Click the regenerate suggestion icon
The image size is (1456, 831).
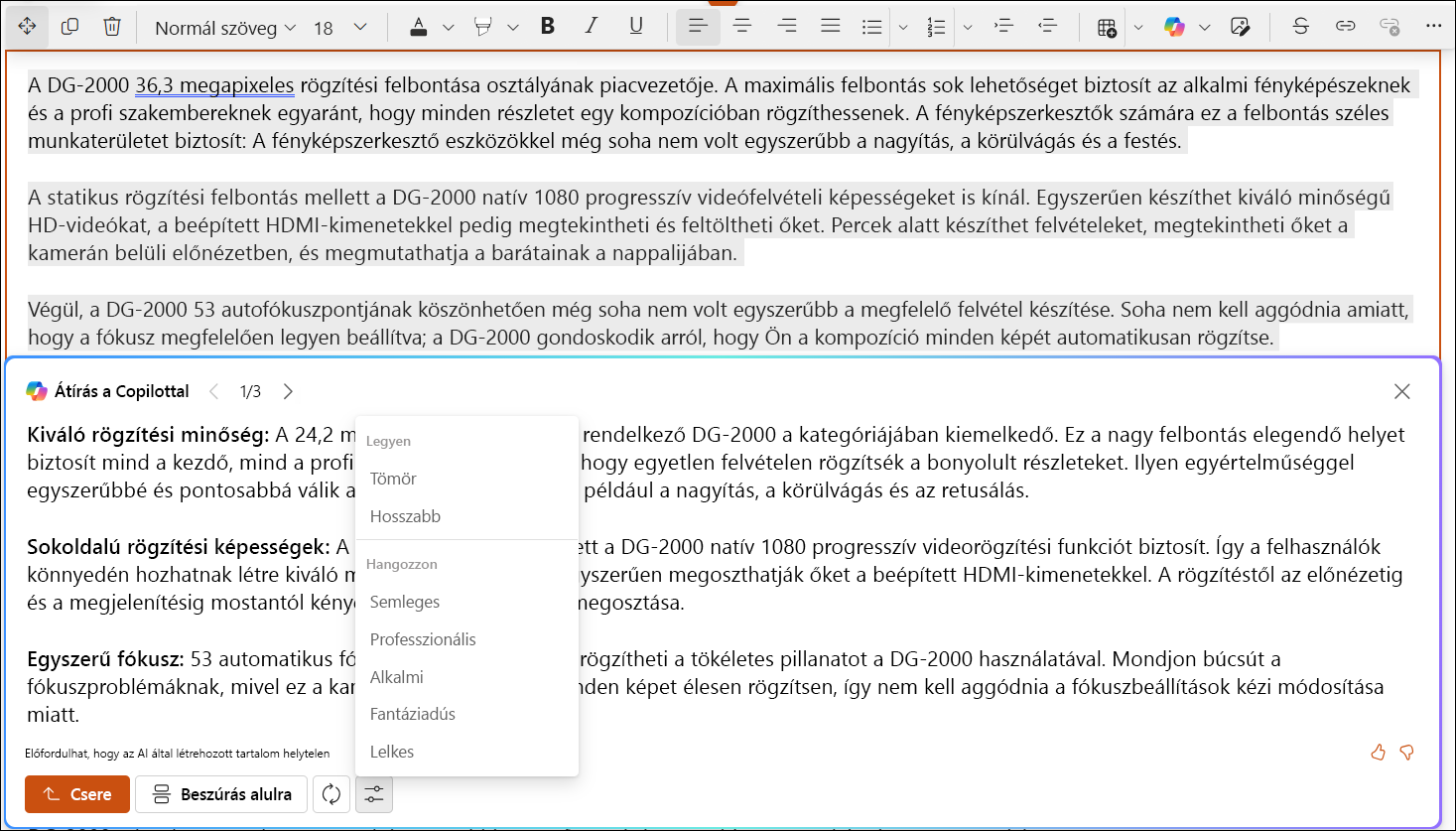pyautogui.click(x=331, y=794)
